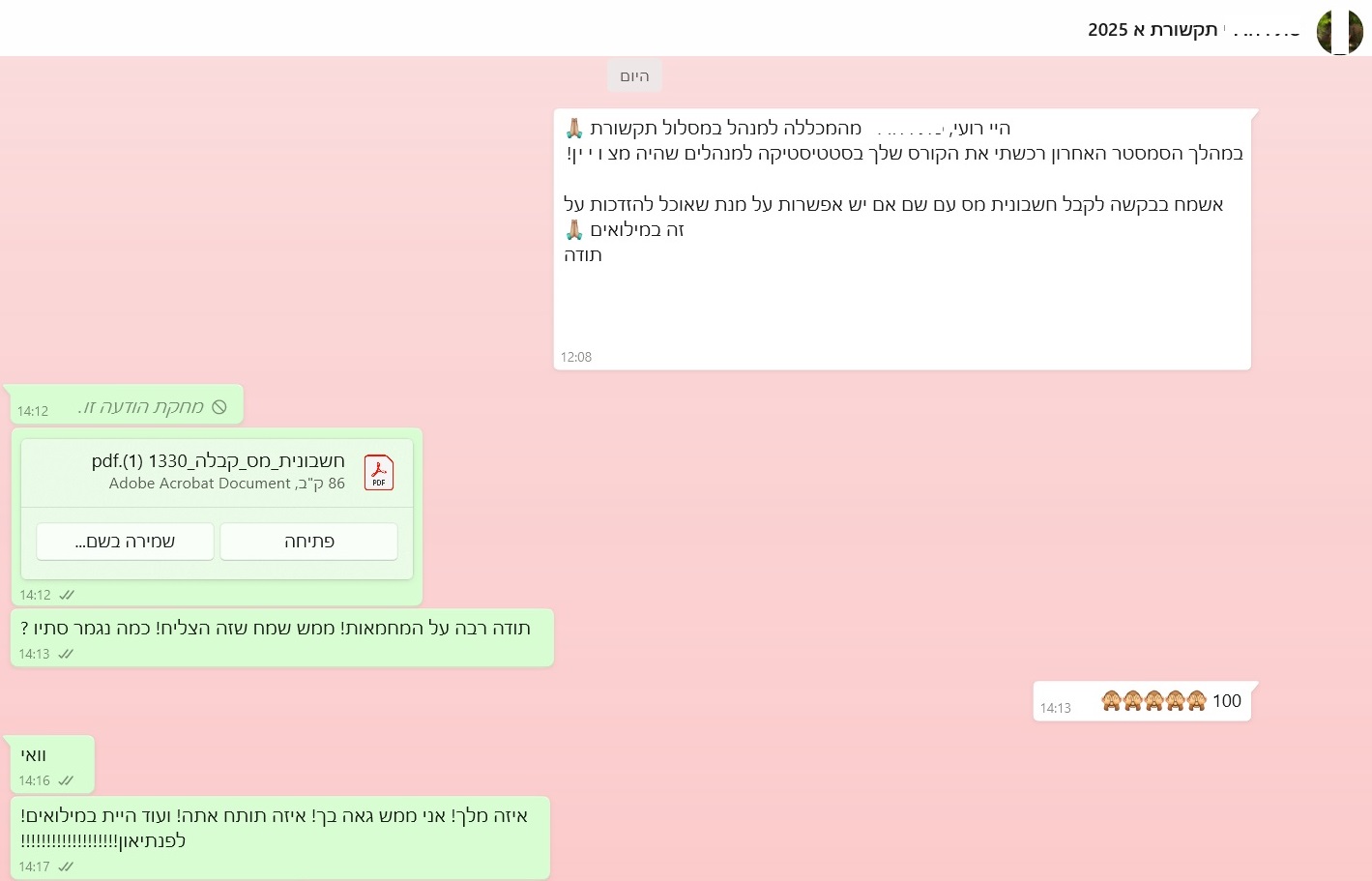Click the Adobe Acrobat Document file description
The width and height of the screenshot is (1372, 881).
tap(226, 484)
